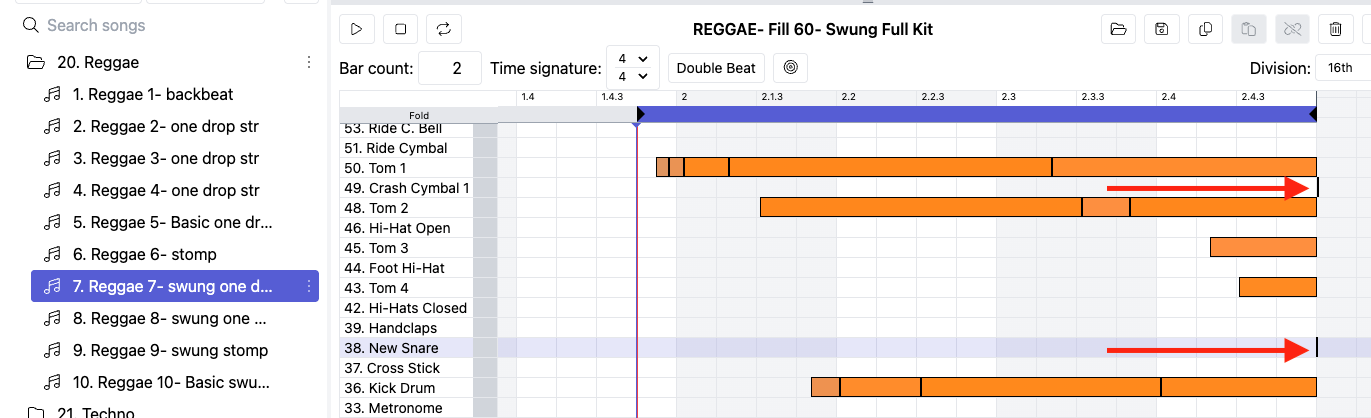
Task: Toggle loop playback
Action: [x=444, y=29]
